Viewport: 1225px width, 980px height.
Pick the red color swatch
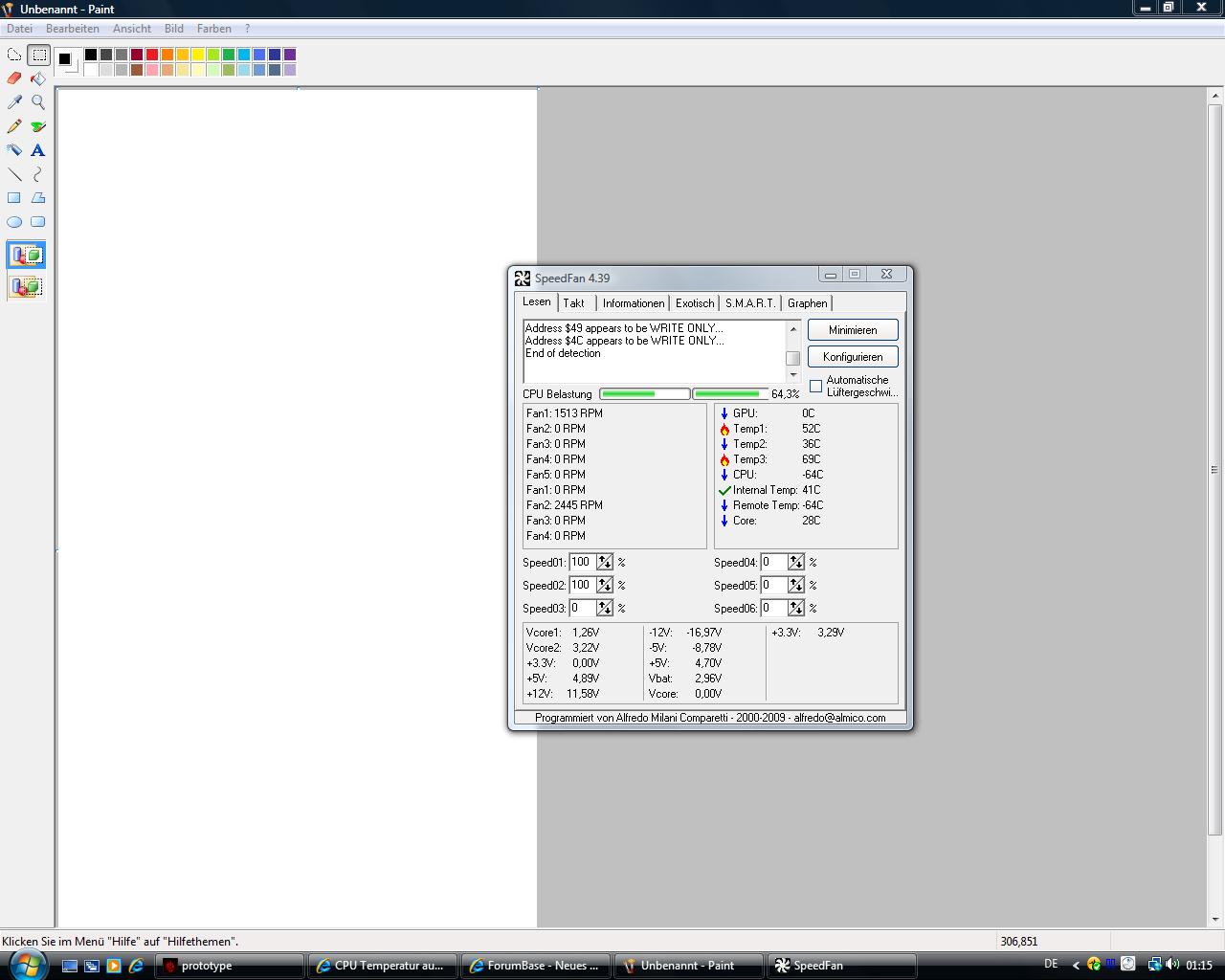[x=152, y=55]
